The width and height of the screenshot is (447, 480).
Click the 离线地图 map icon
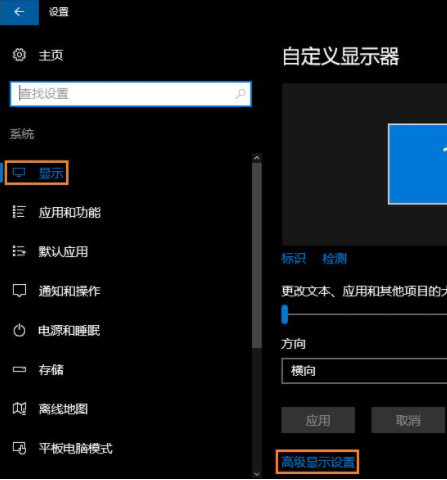(19, 409)
